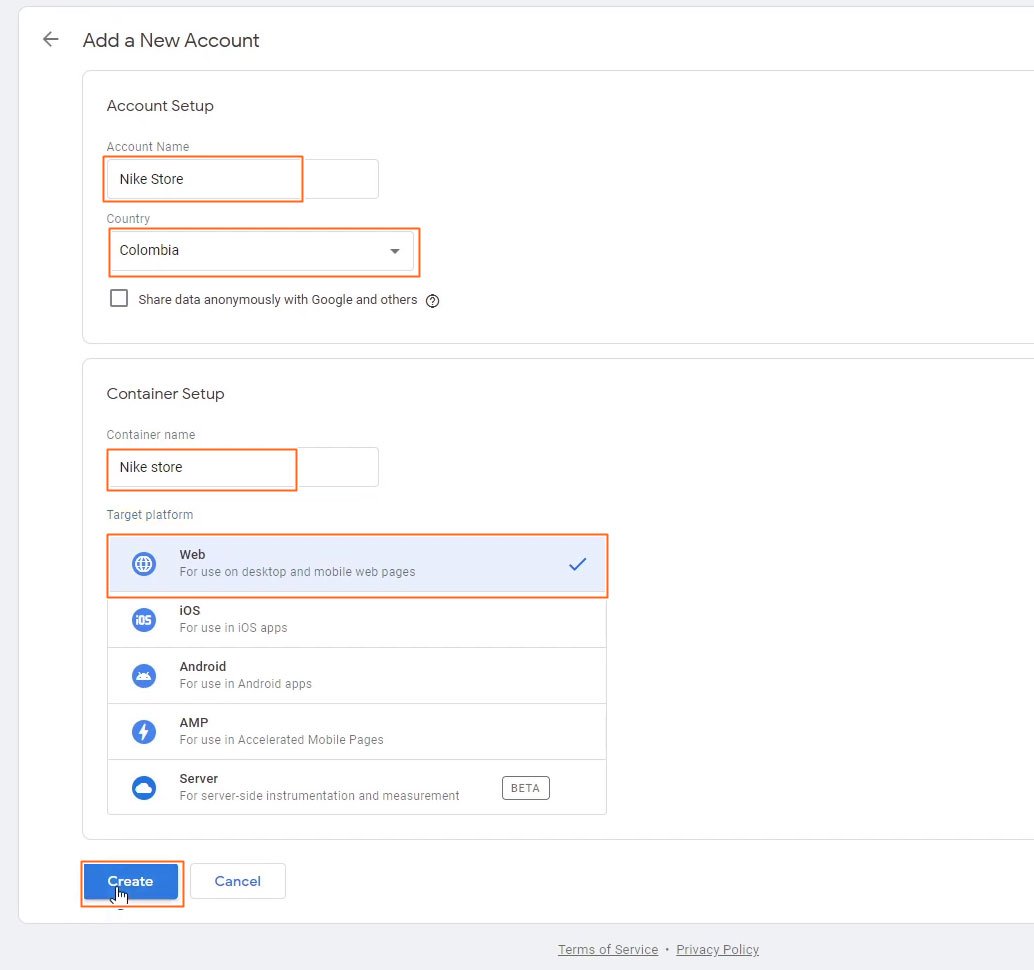Viewport: 1034px width, 970px height.
Task: Click the Container Setup heading
Action: (x=166, y=394)
